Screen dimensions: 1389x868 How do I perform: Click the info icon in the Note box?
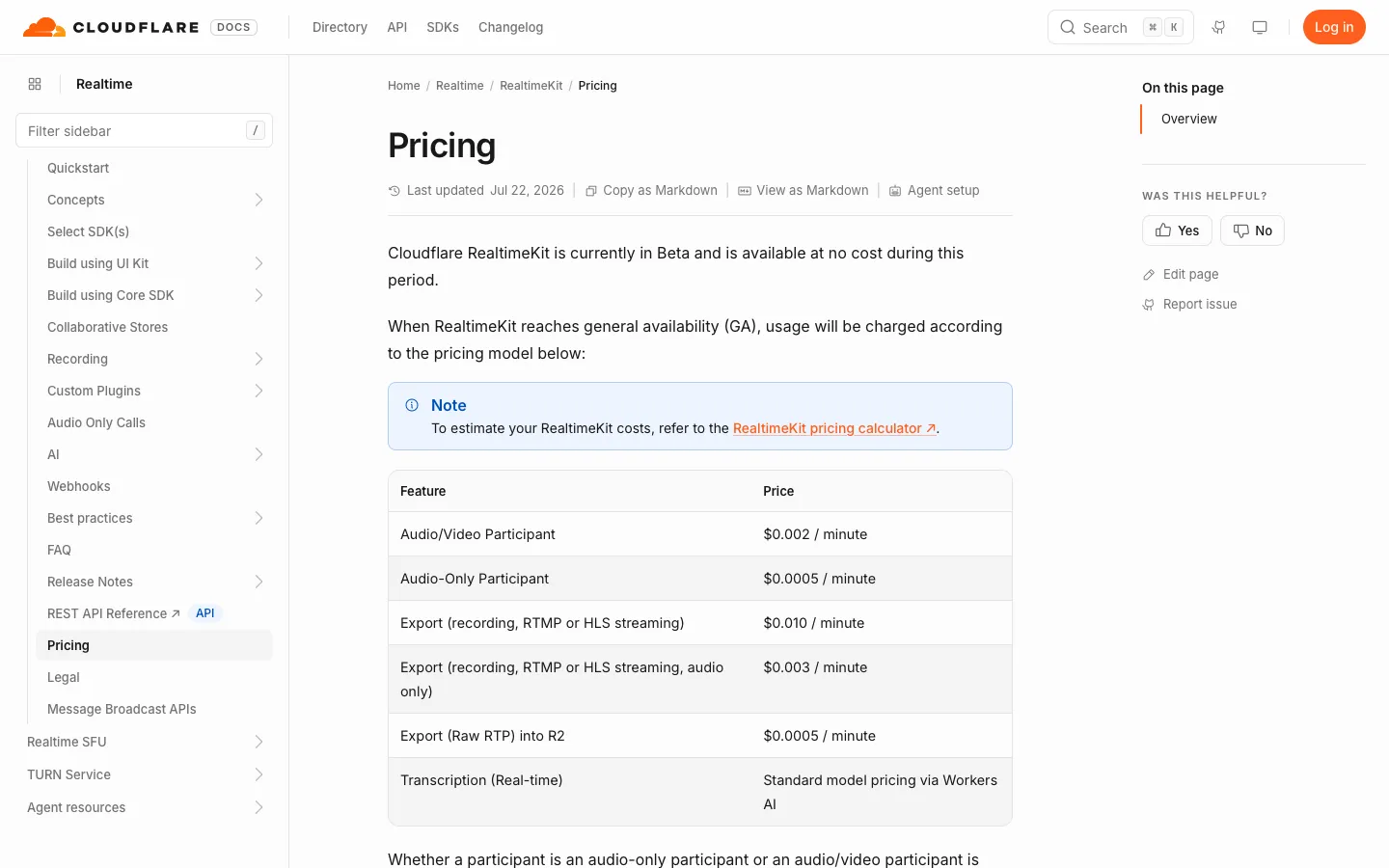(x=412, y=405)
